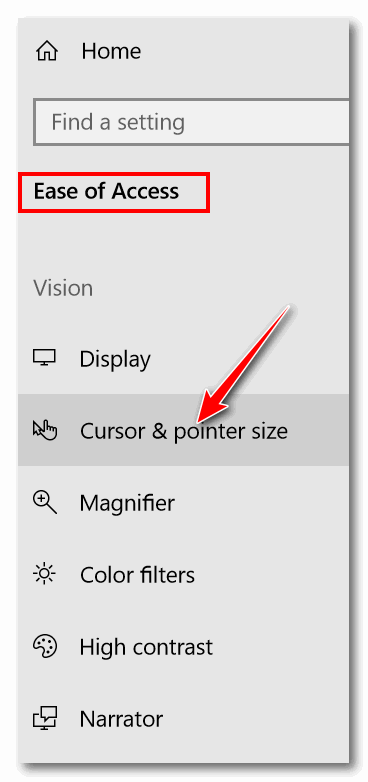Open High contrast settings text

pos(146,647)
